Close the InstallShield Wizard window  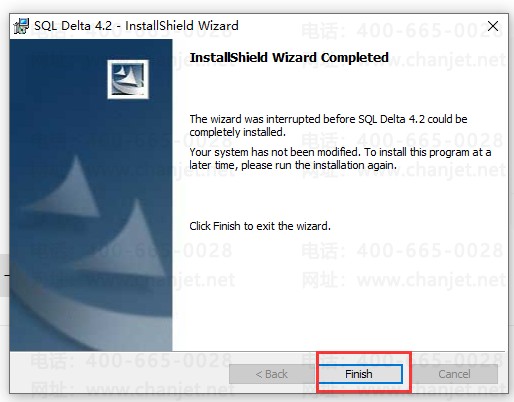click(x=493, y=26)
